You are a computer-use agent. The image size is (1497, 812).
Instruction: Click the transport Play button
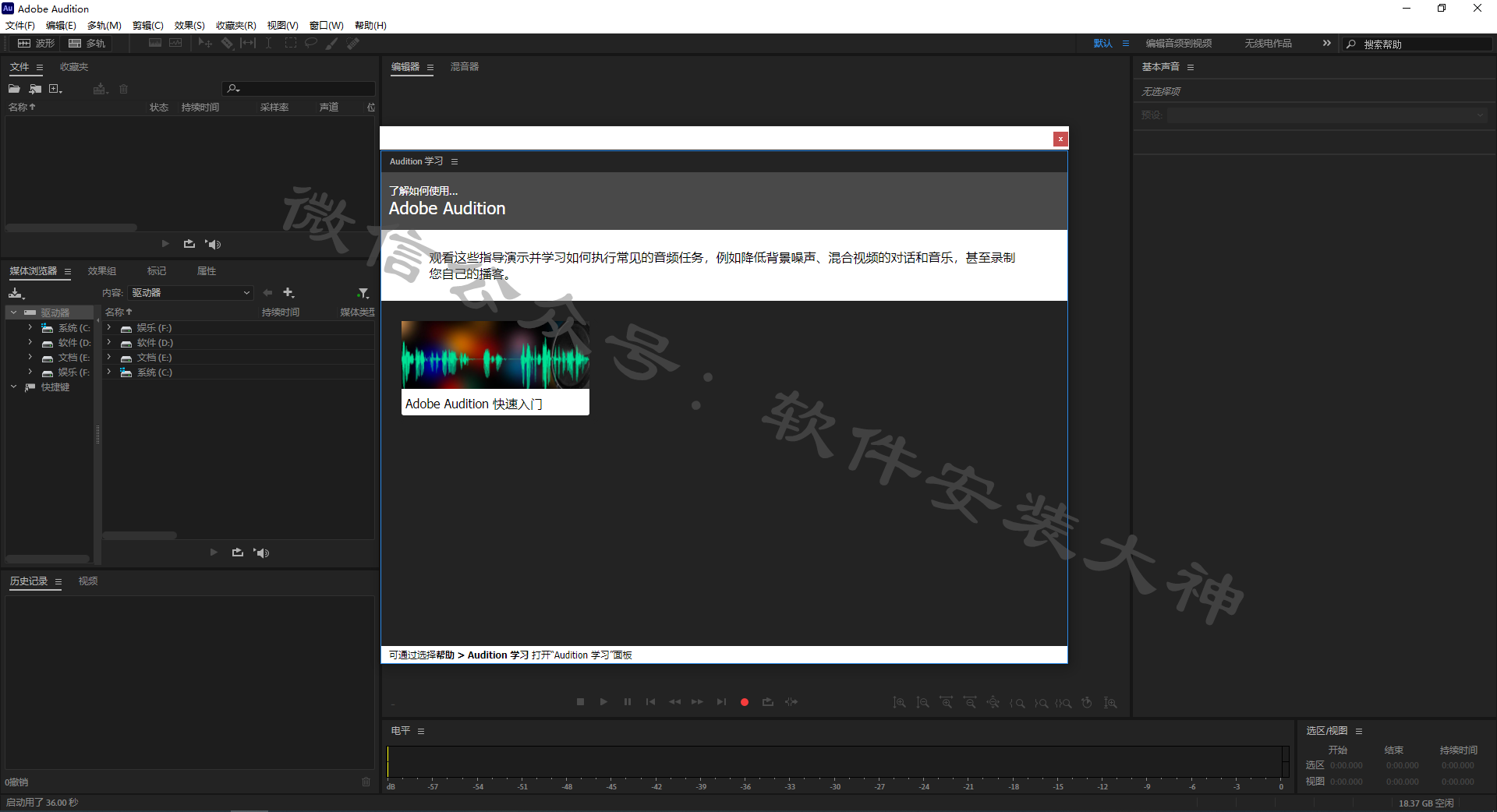tap(603, 702)
